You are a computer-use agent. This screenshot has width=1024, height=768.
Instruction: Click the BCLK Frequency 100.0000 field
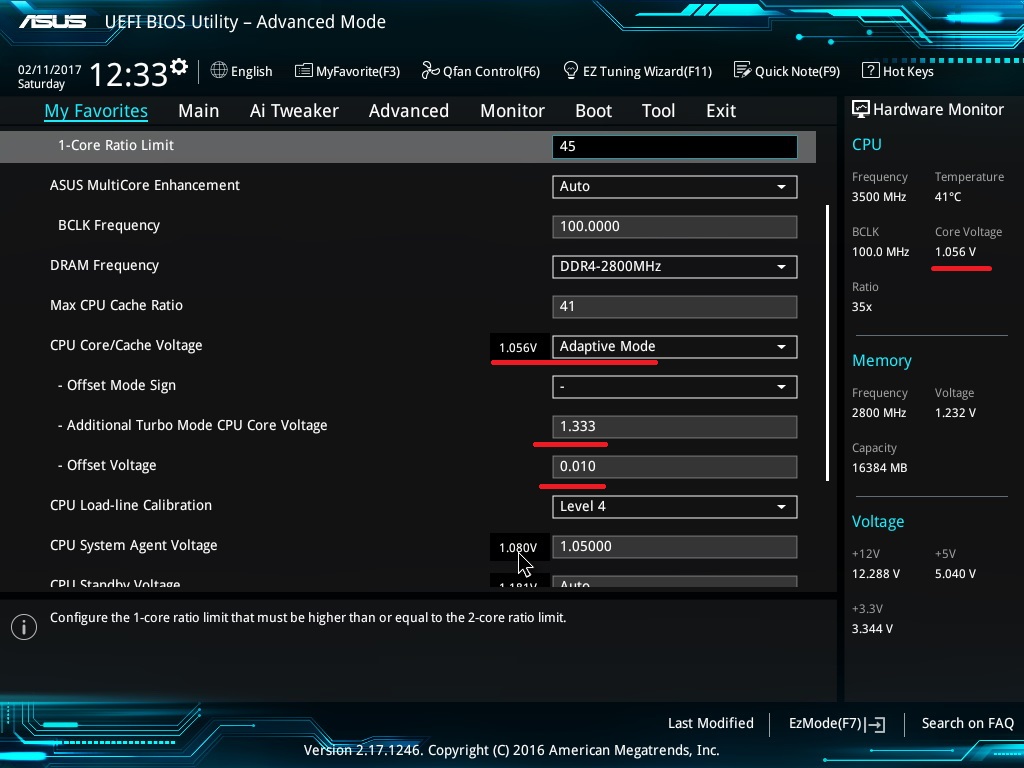pyautogui.click(x=675, y=227)
